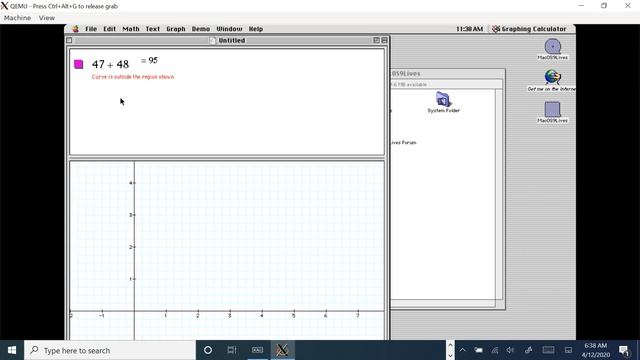Image resolution: width=640 pixels, height=360 pixels.
Task: Select System Folder in OS9Lives window
Action: tap(443, 102)
